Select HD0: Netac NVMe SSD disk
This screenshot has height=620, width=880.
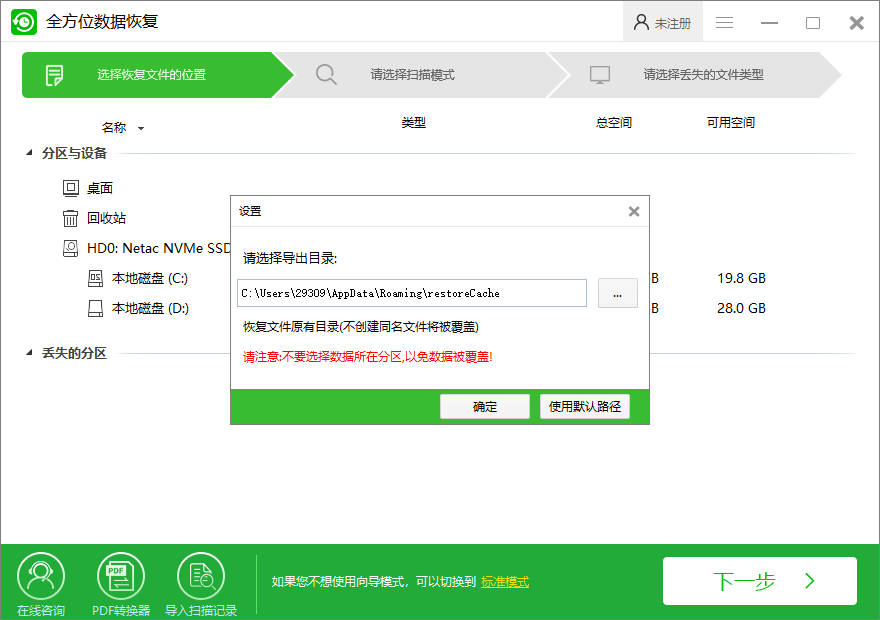pyautogui.click(x=158, y=248)
